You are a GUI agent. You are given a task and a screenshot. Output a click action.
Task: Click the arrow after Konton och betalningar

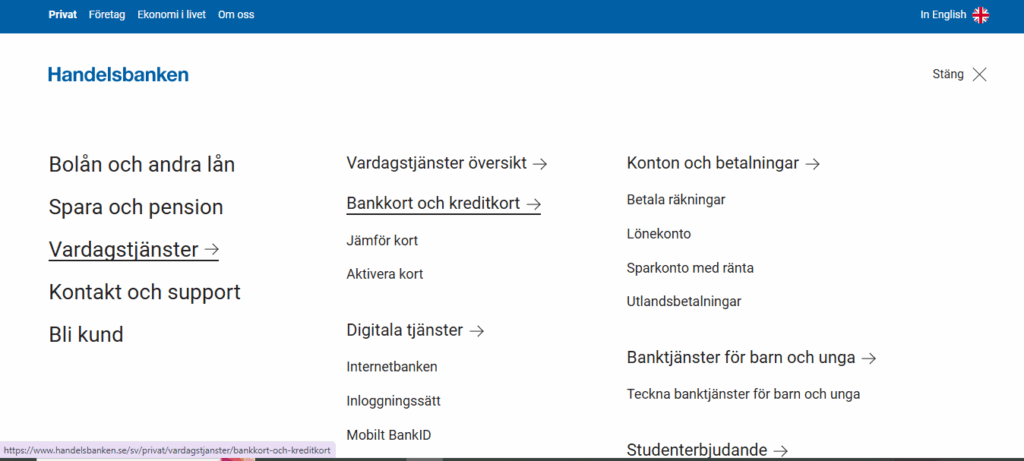(813, 163)
